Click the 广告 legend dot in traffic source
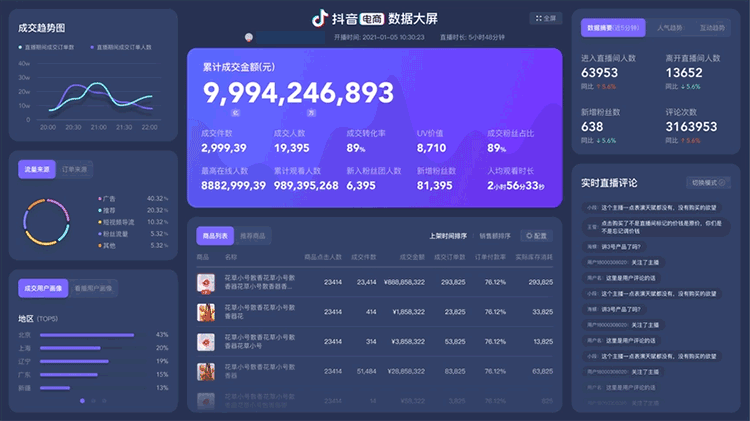The image size is (750, 421). pyautogui.click(x=100, y=198)
